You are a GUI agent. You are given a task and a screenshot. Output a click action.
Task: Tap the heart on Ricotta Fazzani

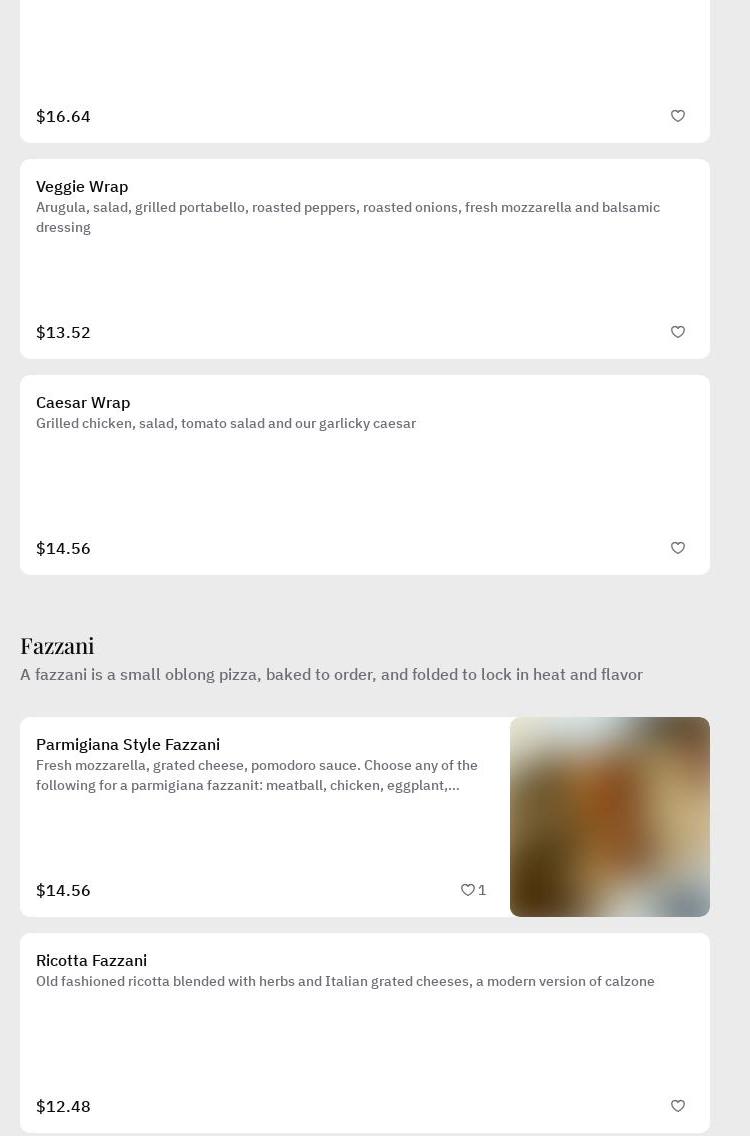[678, 1106]
